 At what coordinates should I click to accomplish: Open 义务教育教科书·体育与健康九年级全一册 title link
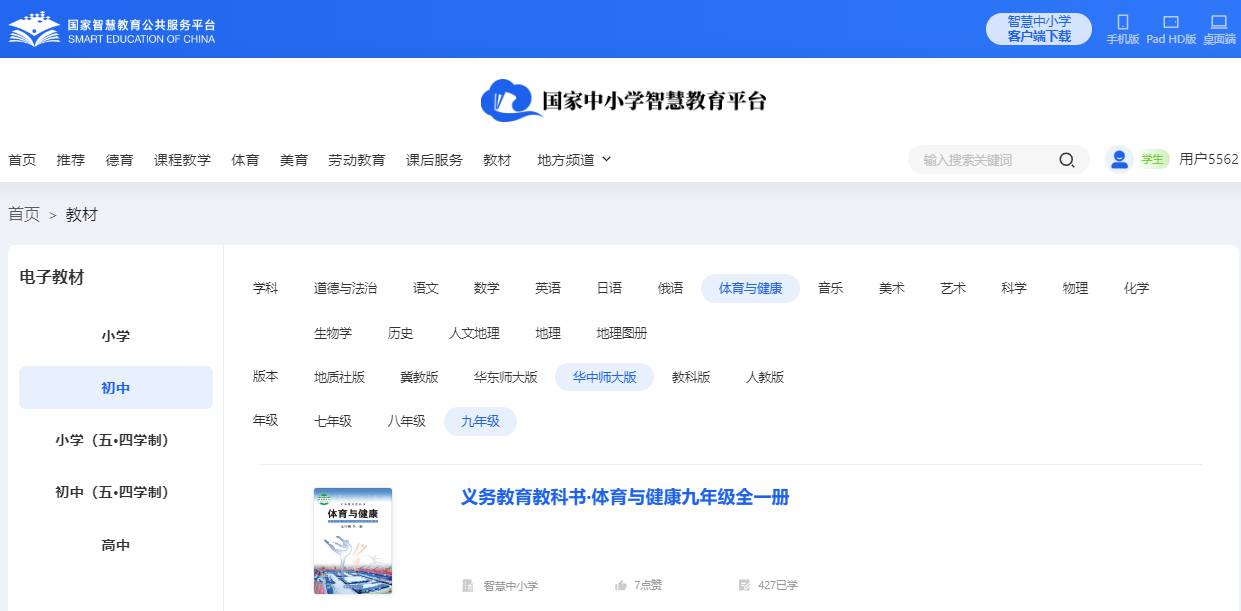(625, 497)
